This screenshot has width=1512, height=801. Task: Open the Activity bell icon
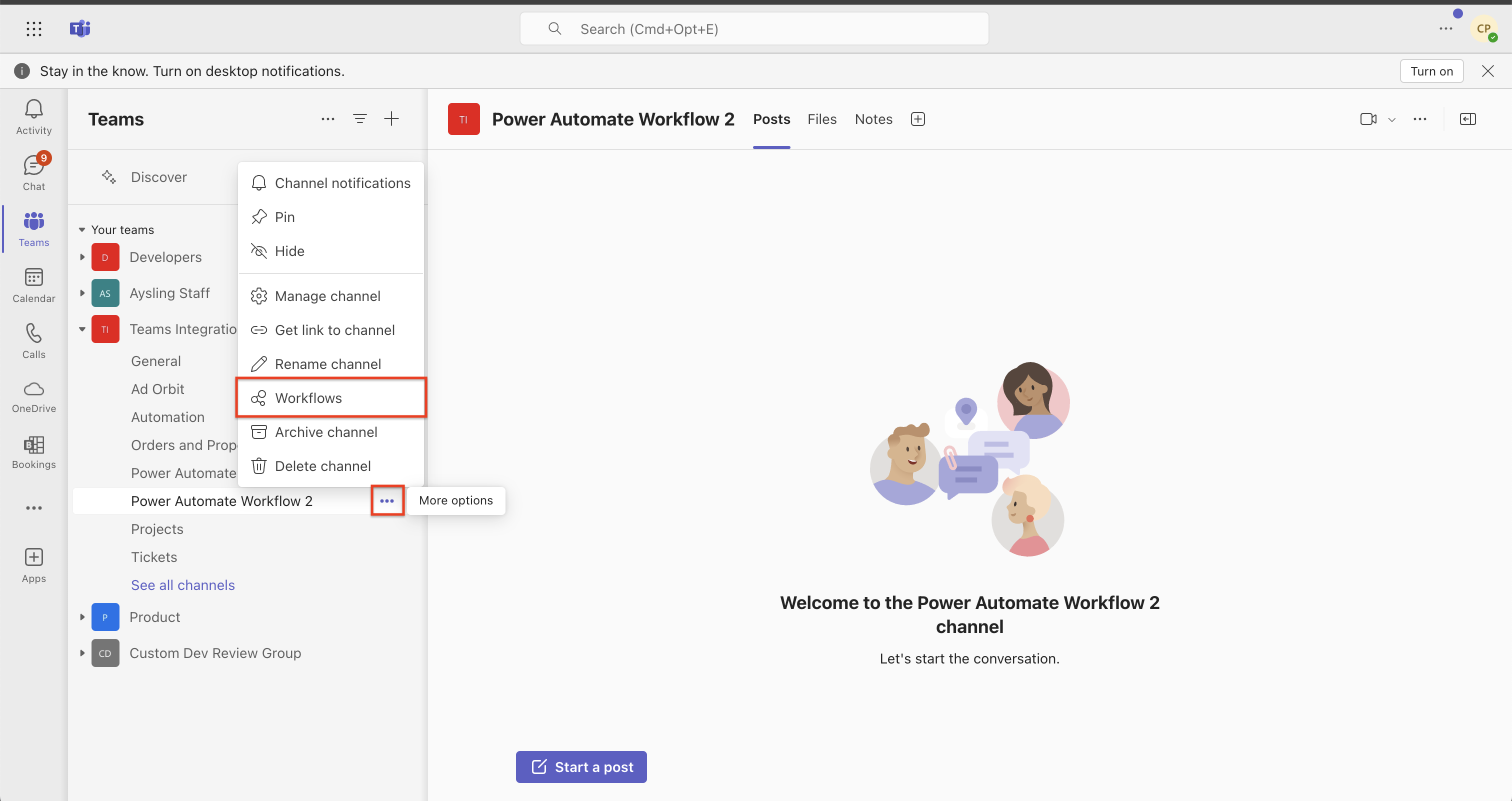(33, 117)
